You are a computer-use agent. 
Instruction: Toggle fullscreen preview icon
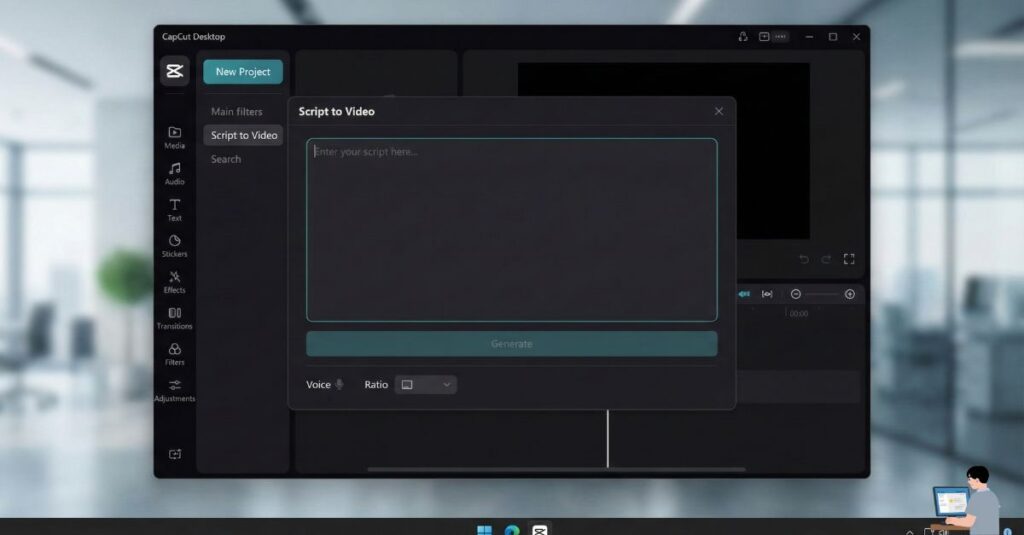[849, 259]
